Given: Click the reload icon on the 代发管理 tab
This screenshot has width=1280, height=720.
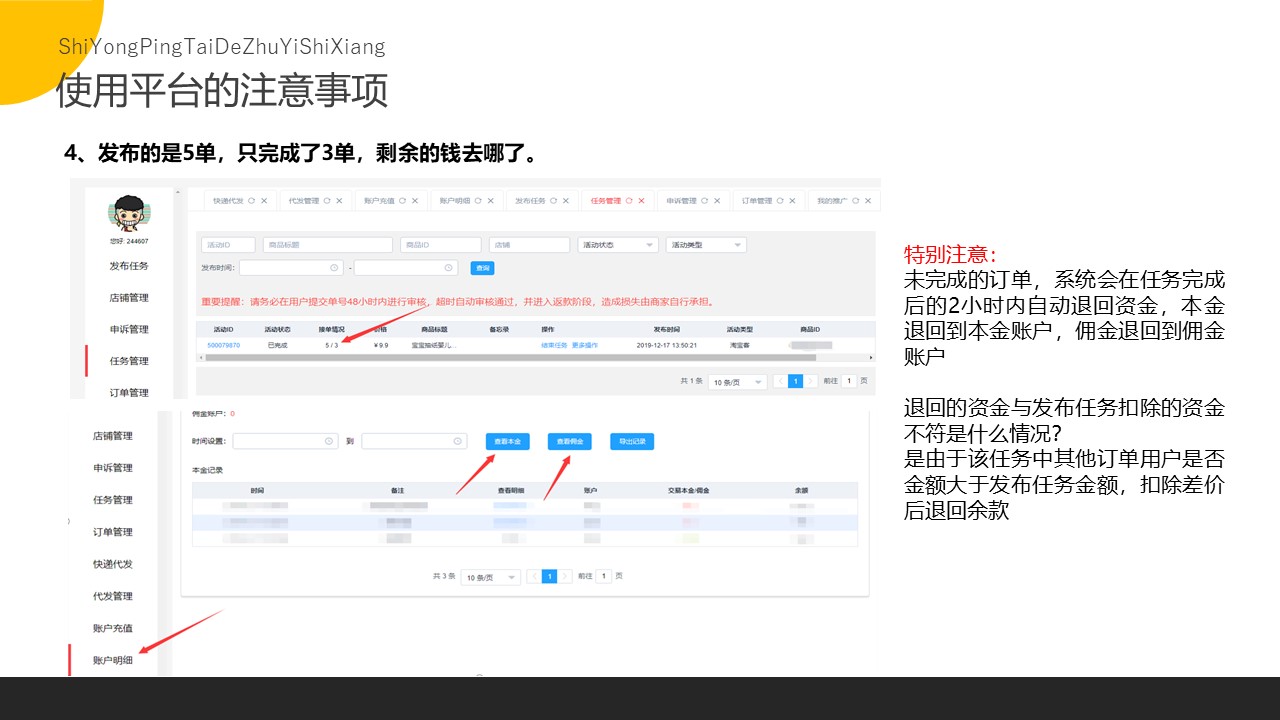Looking at the screenshot, I should point(326,201).
